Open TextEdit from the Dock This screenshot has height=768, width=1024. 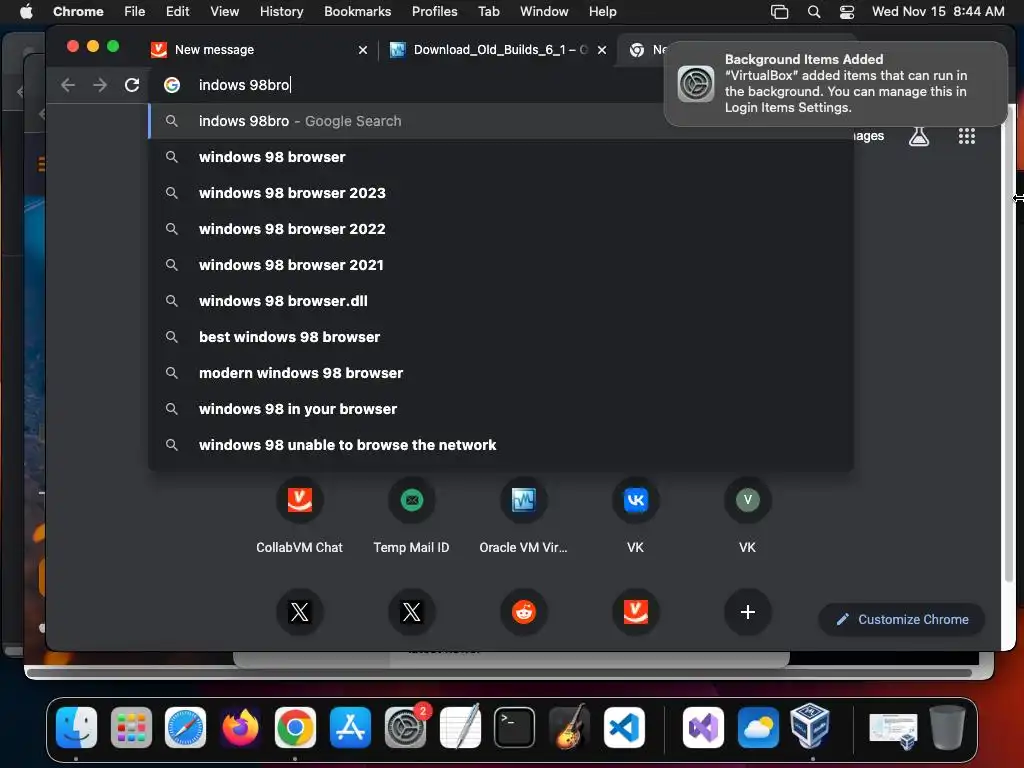pos(460,727)
